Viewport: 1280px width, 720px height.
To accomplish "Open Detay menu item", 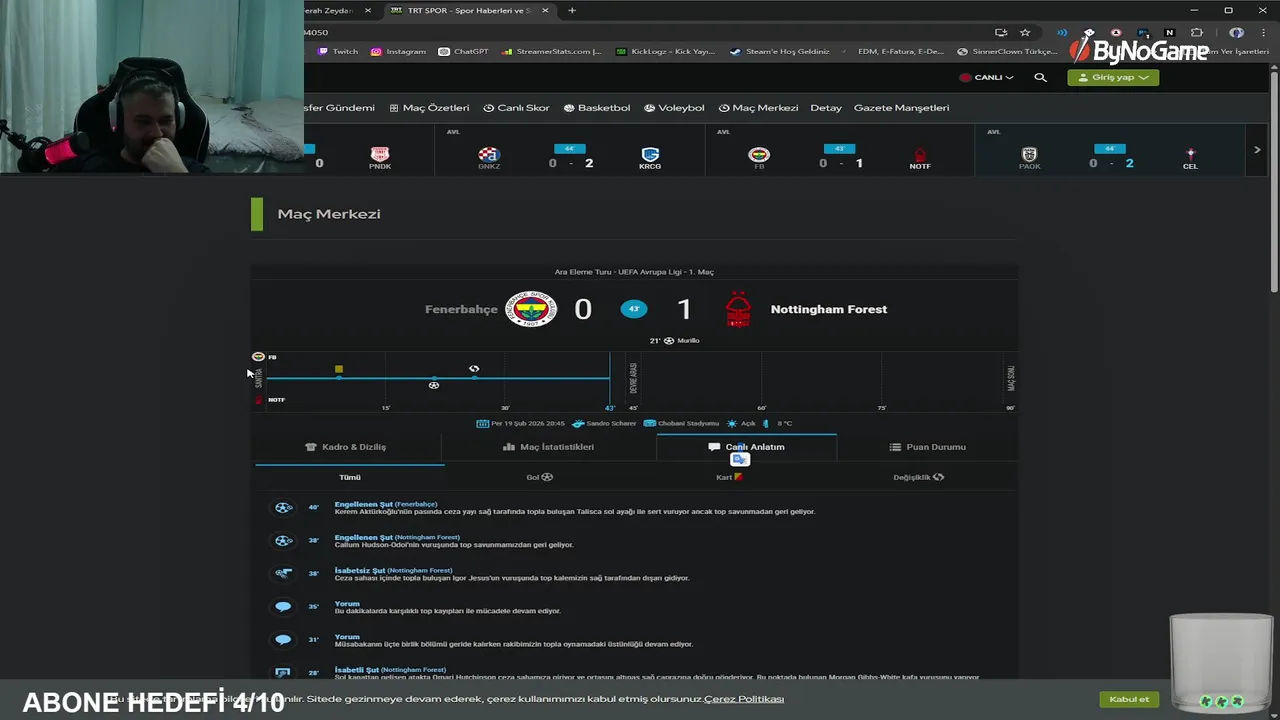I will pyautogui.click(x=826, y=108).
